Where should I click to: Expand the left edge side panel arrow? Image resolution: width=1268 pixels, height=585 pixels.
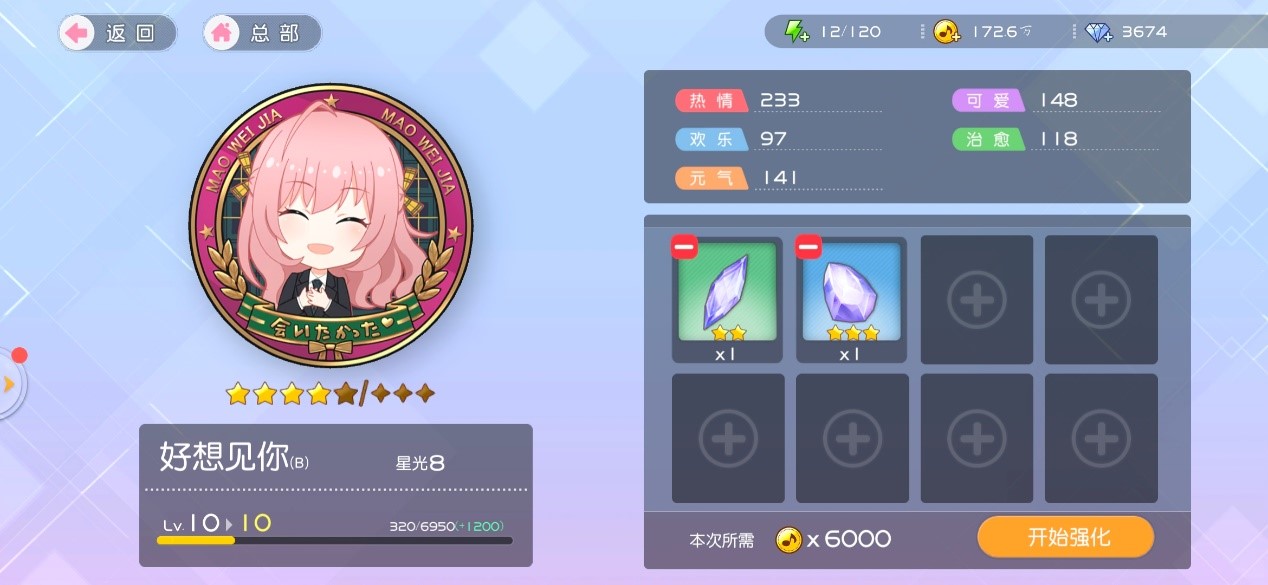[10, 383]
